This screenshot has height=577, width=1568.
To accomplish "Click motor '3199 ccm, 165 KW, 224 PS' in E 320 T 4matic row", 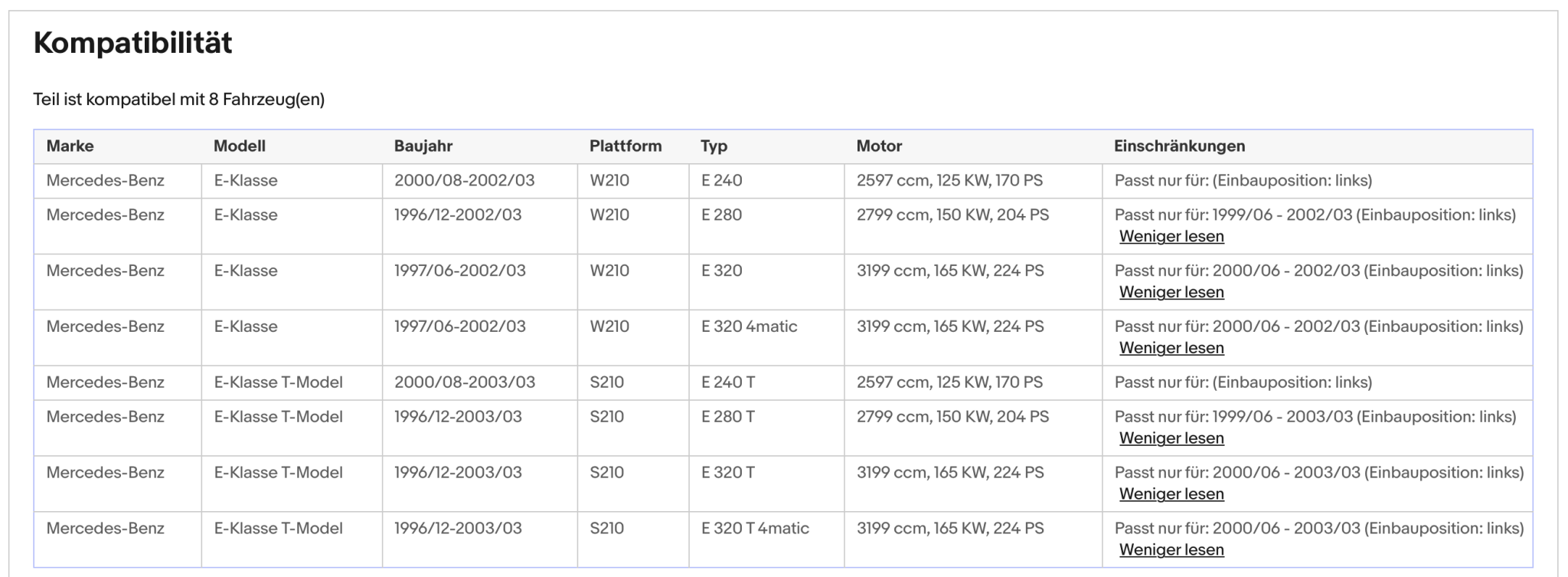I will coord(951,529).
